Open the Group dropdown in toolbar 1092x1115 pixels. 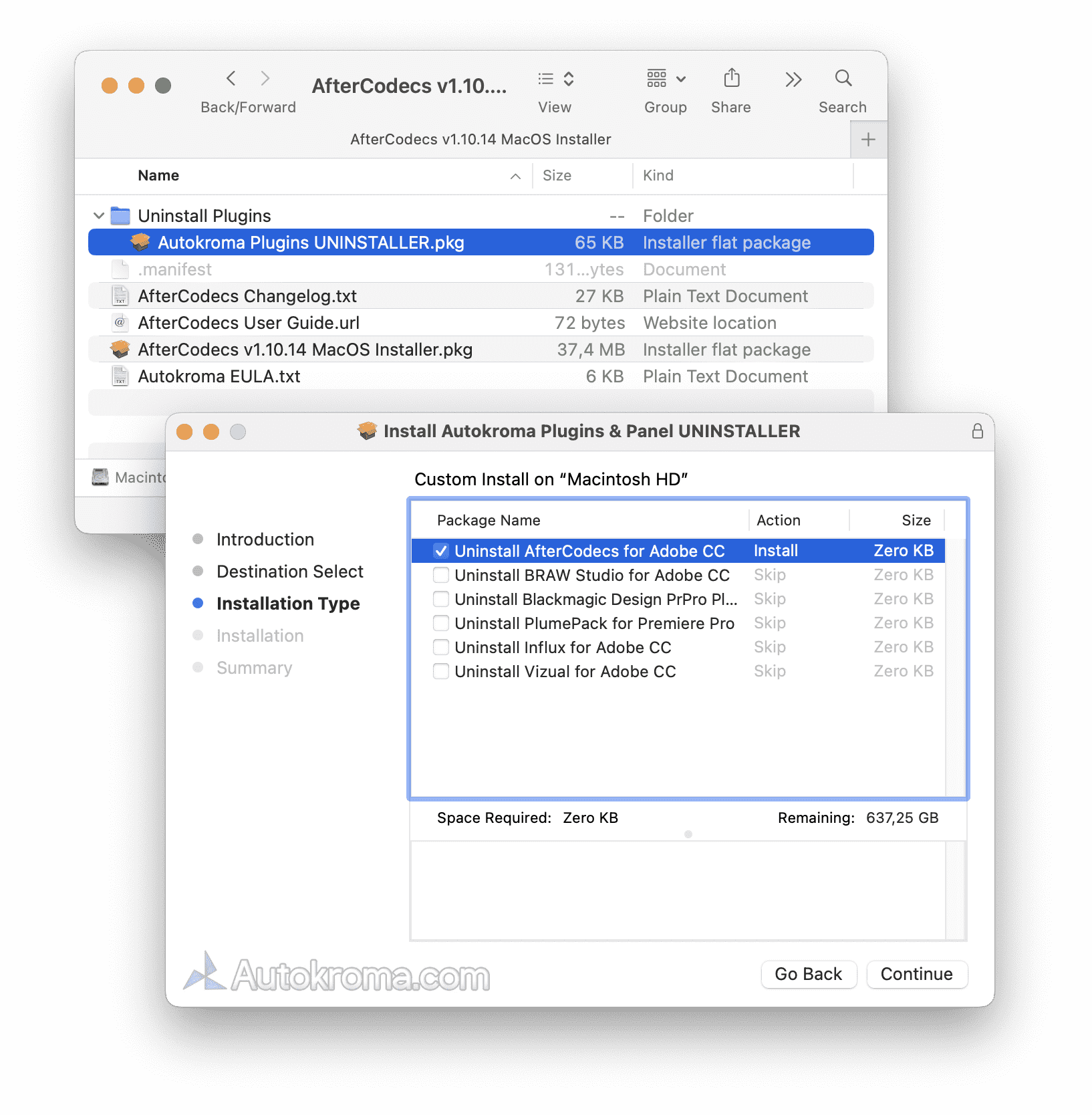[666, 79]
